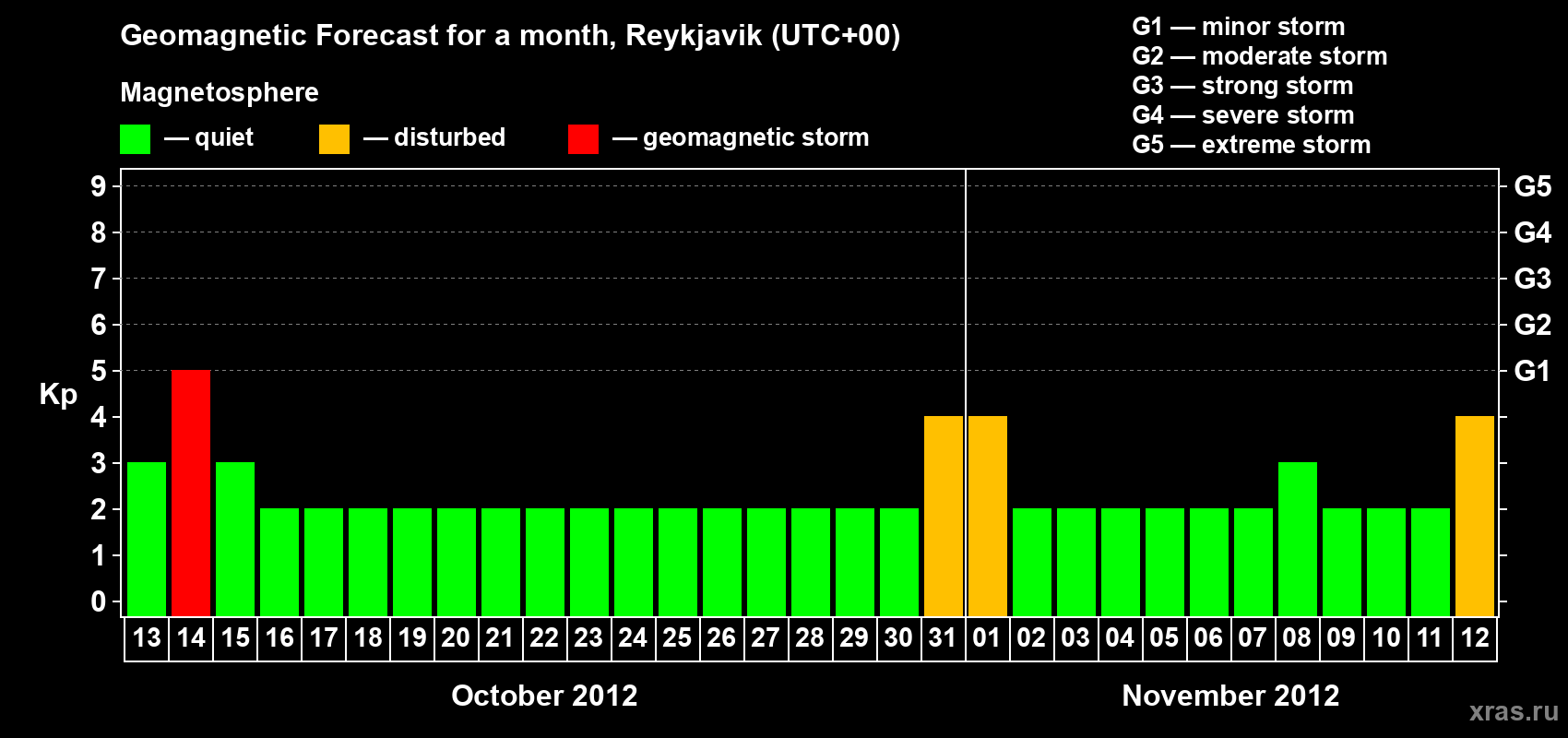The height and width of the screenshot is (738, 1568).
Task: Click the green bar for October 13
Action: 147,540
